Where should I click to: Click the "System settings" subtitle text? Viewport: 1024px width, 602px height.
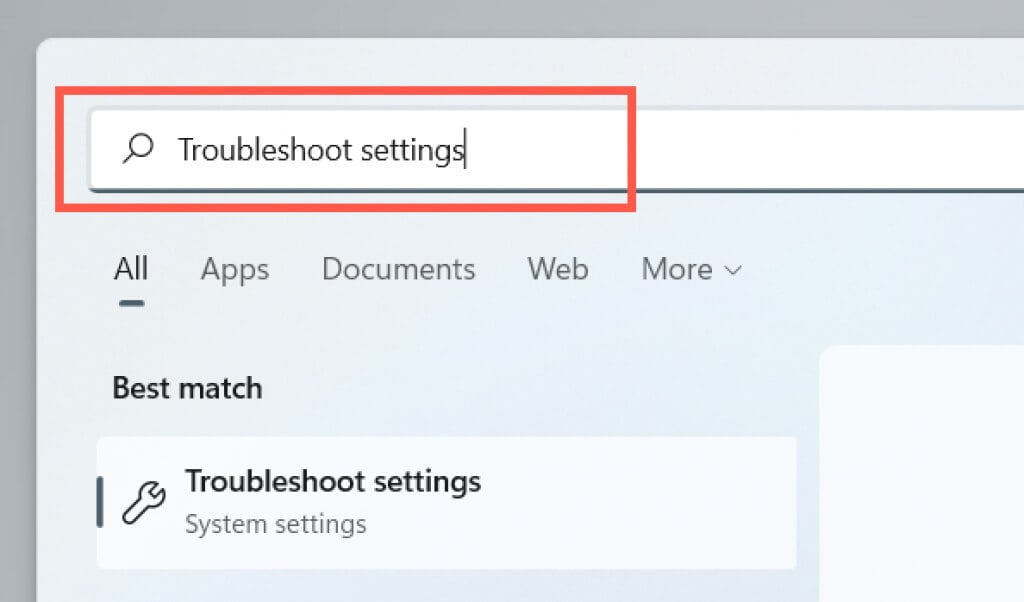[275, 523]
